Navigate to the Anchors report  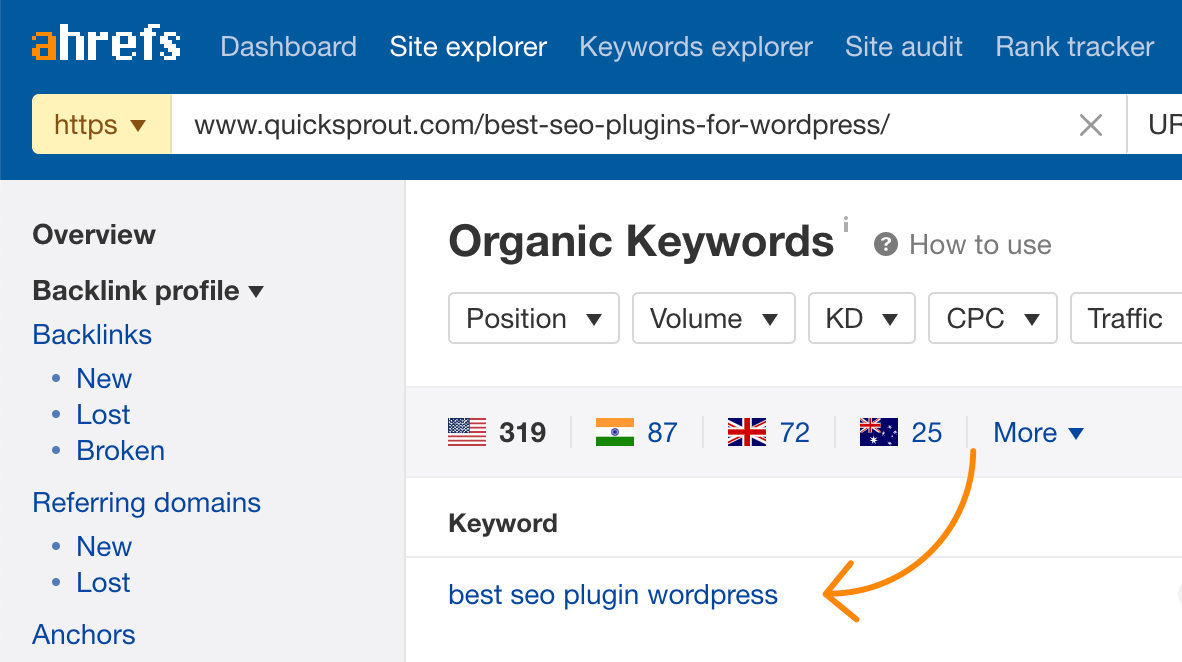point(83,634)
